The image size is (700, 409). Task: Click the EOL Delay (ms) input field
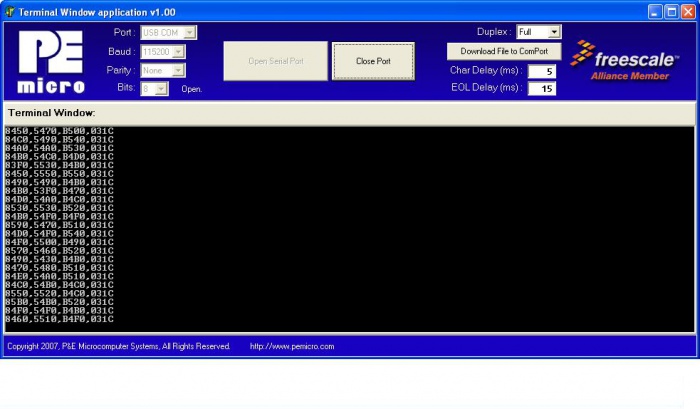click(541, 88)
